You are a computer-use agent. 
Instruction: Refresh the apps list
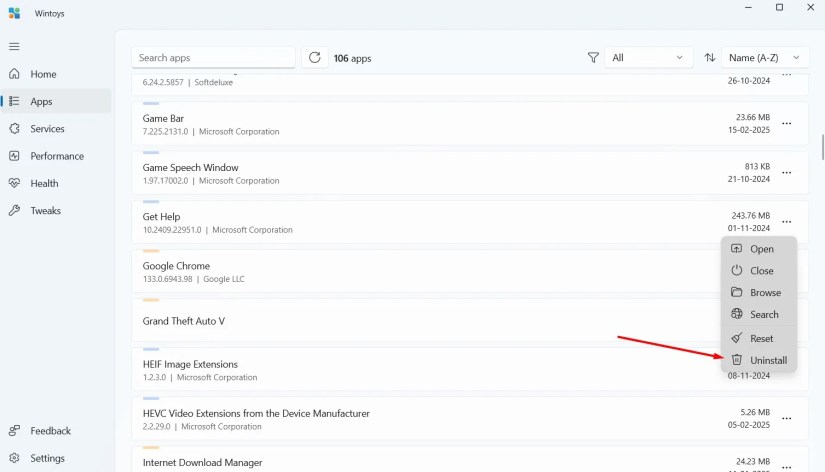click(x=315, y=58)
